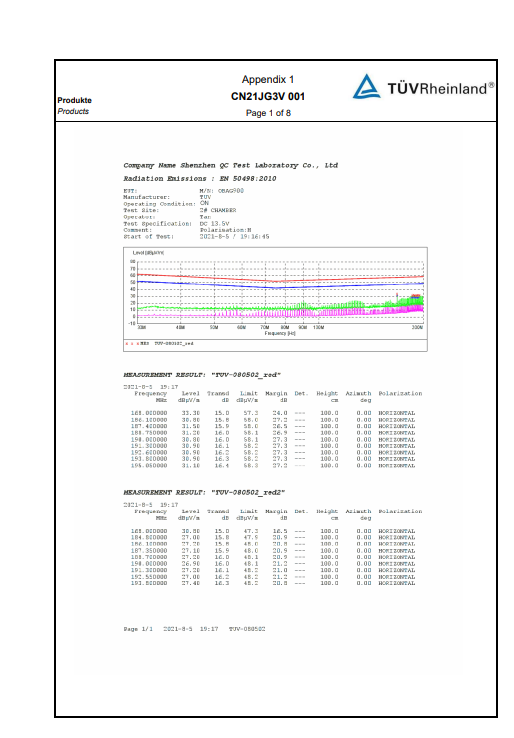Click the 'Operating Condition:' field label
514x738 pixels.
coord(159,204)
